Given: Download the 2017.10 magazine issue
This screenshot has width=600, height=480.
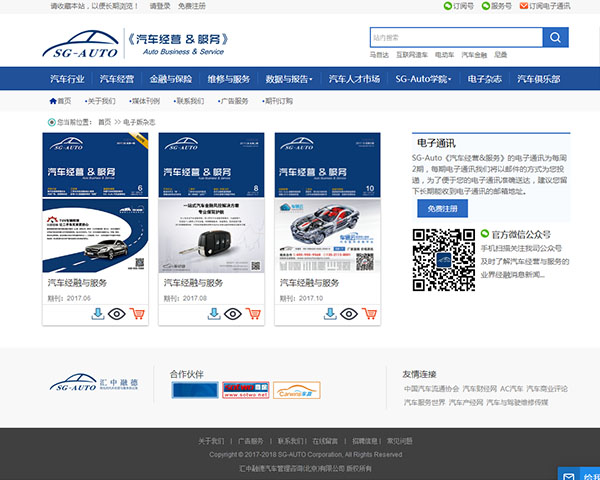Looking at the screenshot, I should (330, 314).
